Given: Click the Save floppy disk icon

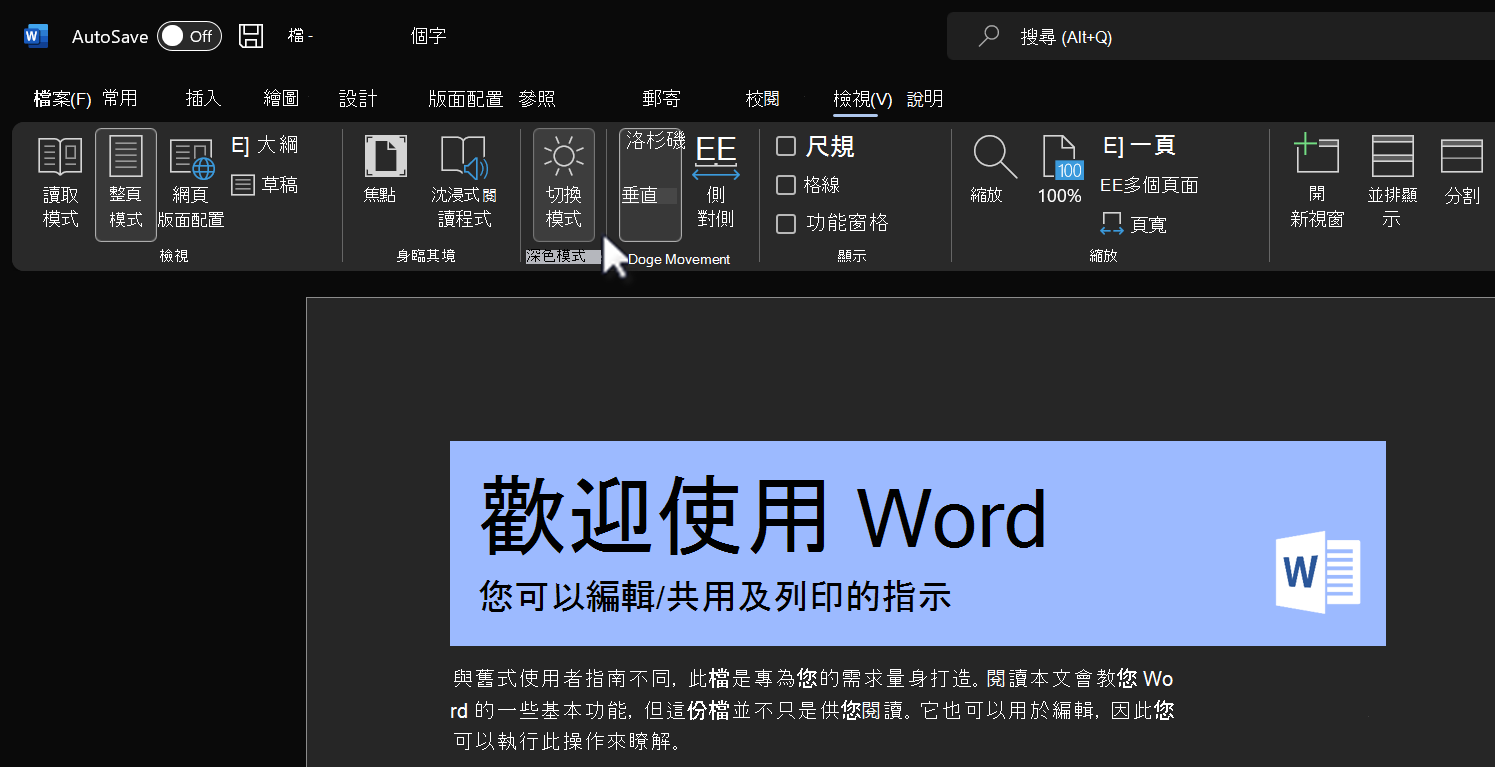Looking at the screenshot, I should click(x=251, y=36).
